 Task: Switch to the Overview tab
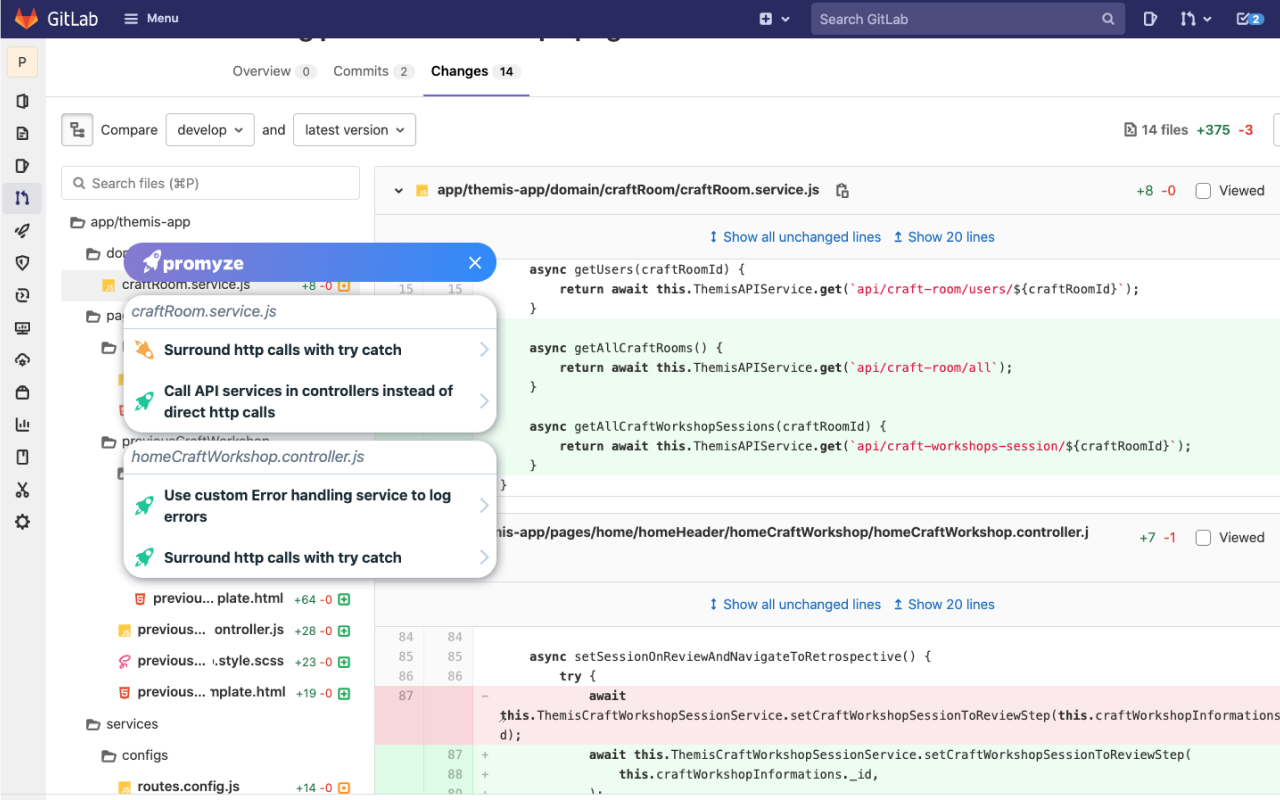pyautogui.click(x=274, y=71)
